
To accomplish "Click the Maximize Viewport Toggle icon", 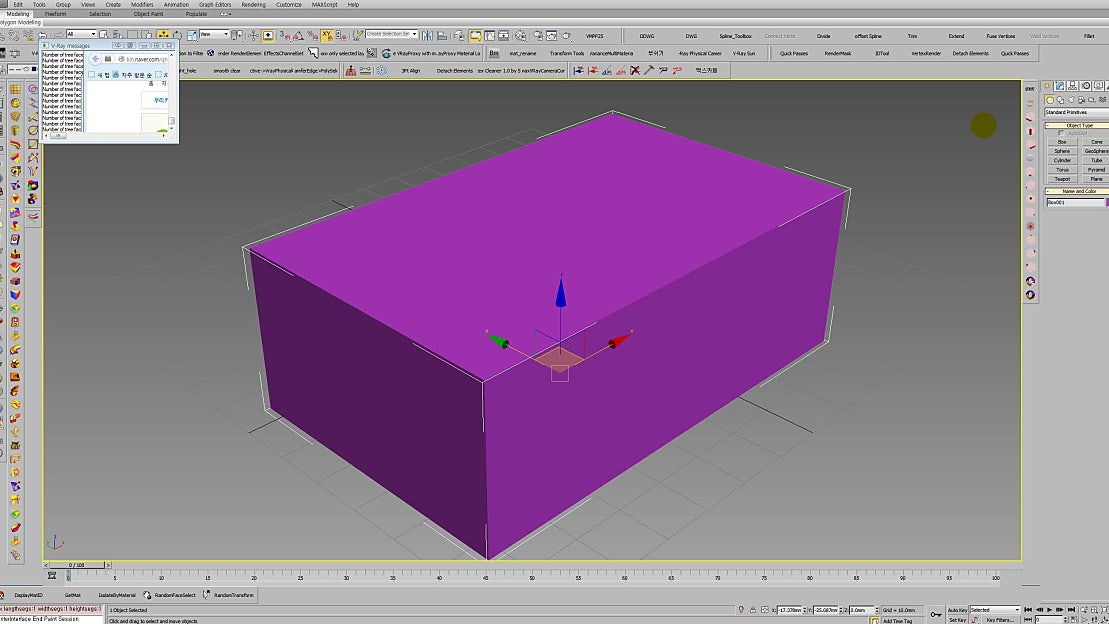I will click(1106, 619).
